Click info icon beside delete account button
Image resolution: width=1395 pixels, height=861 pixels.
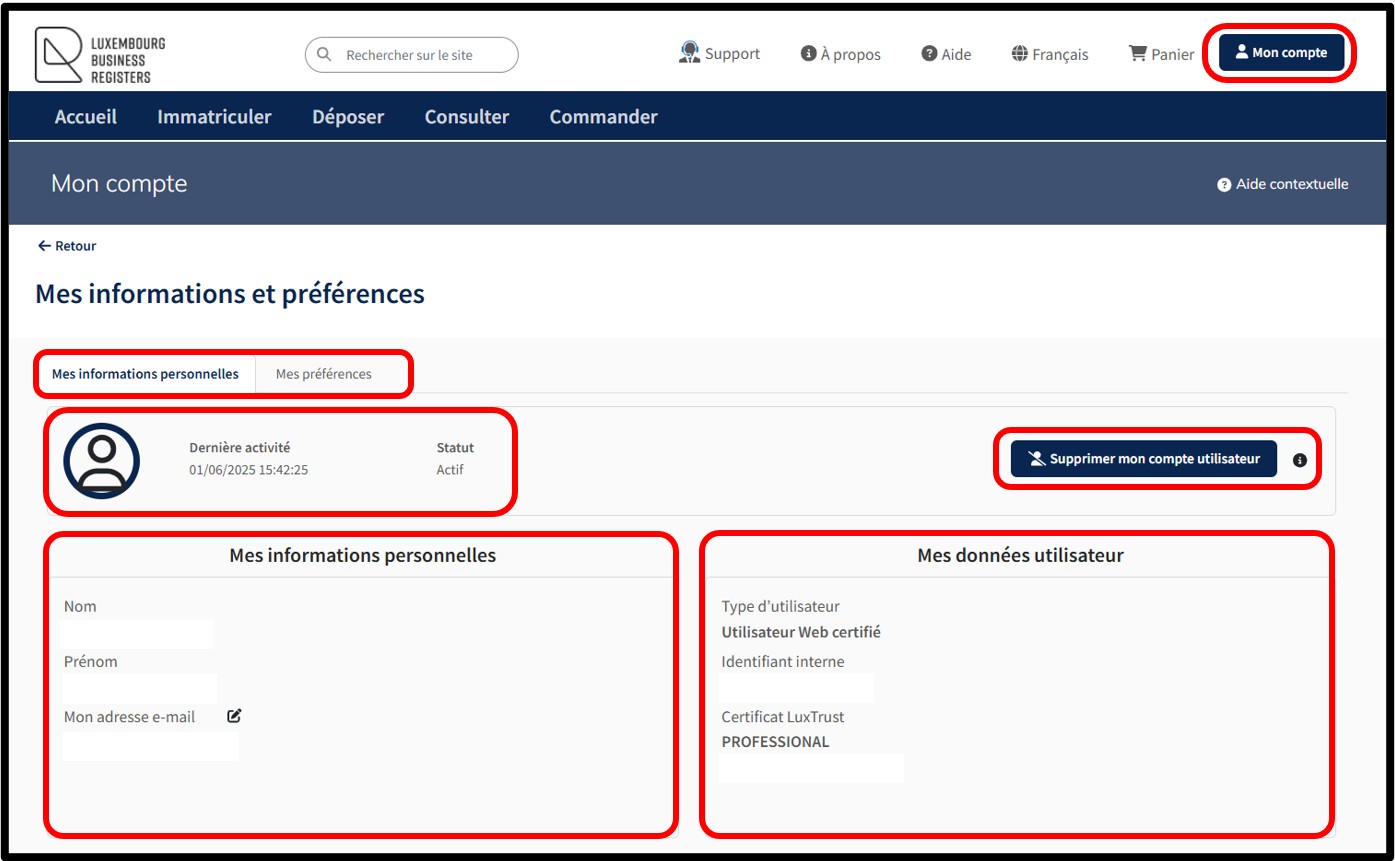(1300, 460)
